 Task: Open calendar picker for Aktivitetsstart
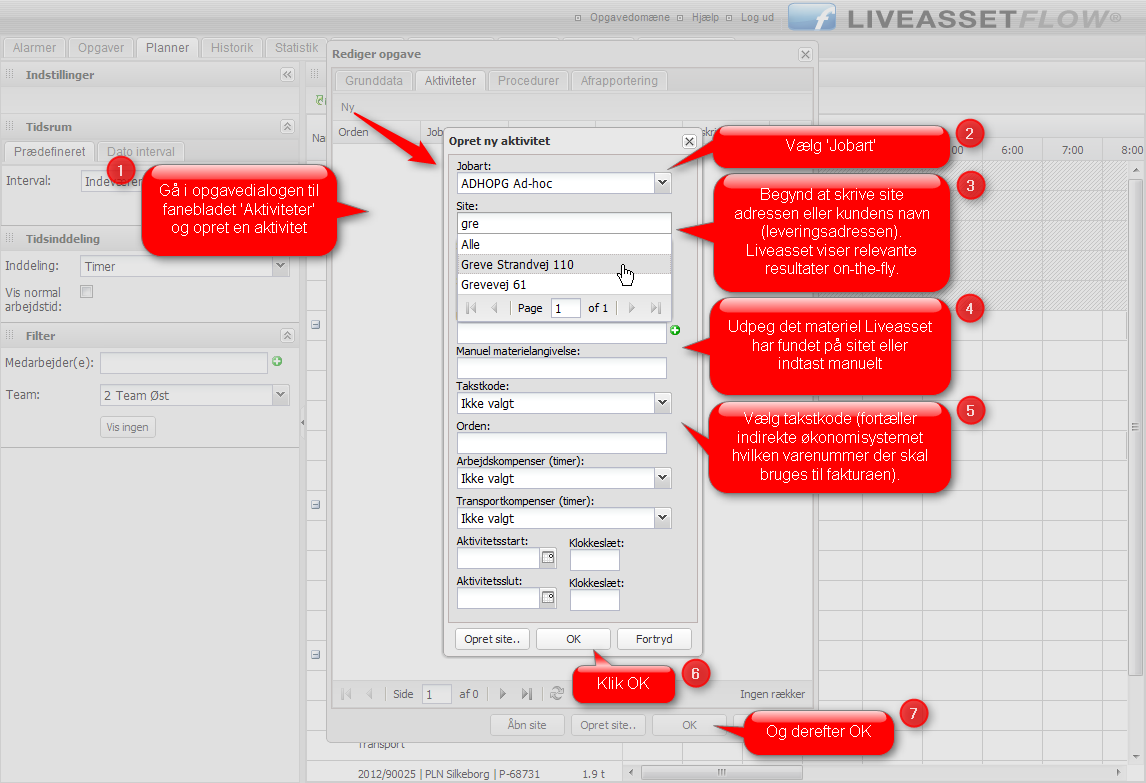pyautogui.click(x=547, y=558)
